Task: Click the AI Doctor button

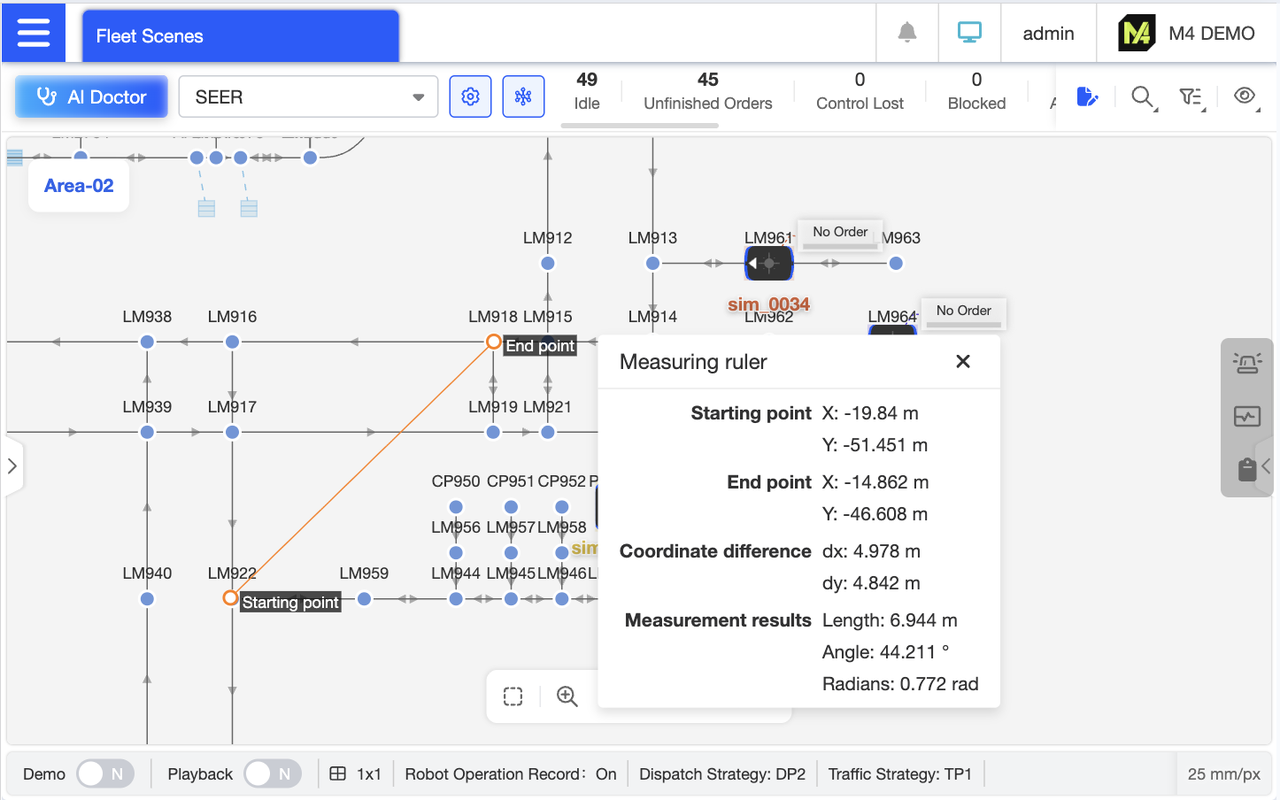Action: (x=90, y=96)
